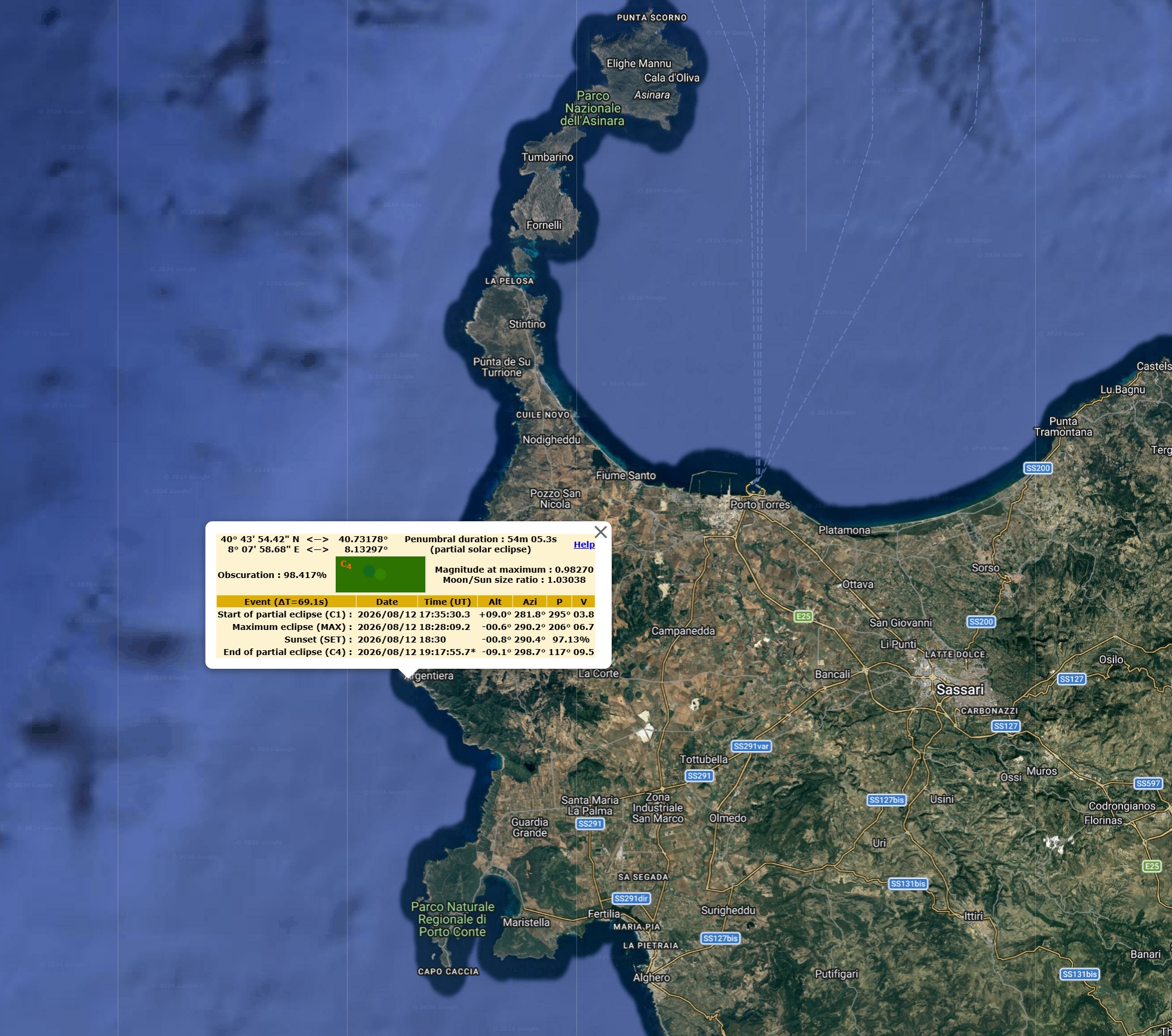Image resolution: width=1172 pixels, height=1036 pixels.
Task: Click the SS597 road shield
Action: [x=1148, y=783]
